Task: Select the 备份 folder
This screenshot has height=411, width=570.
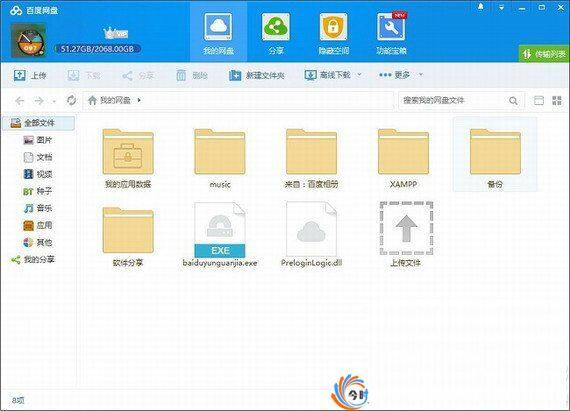Action: tap(495, 155)
